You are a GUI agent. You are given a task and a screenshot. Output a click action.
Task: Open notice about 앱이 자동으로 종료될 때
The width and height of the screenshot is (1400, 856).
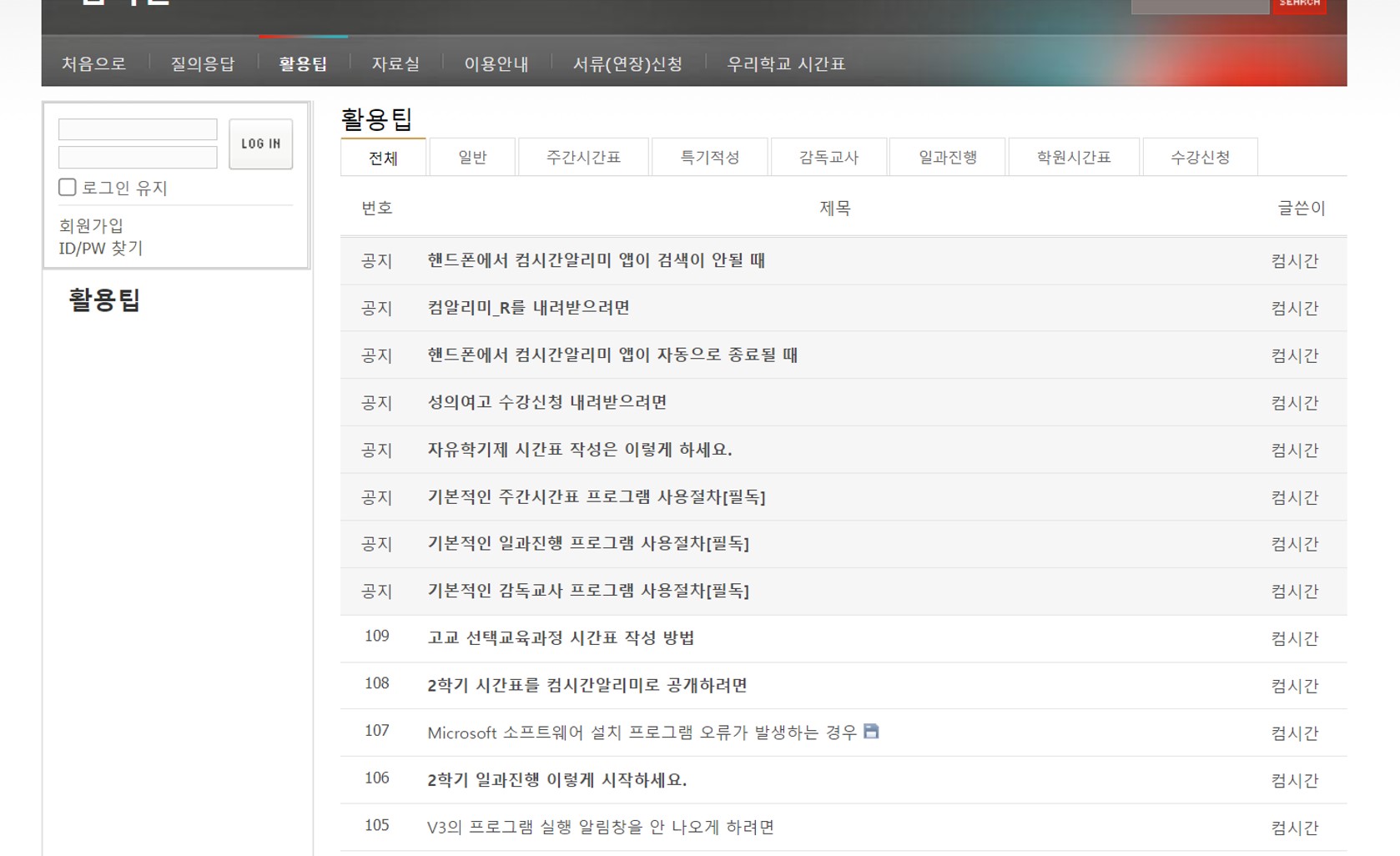612,355
